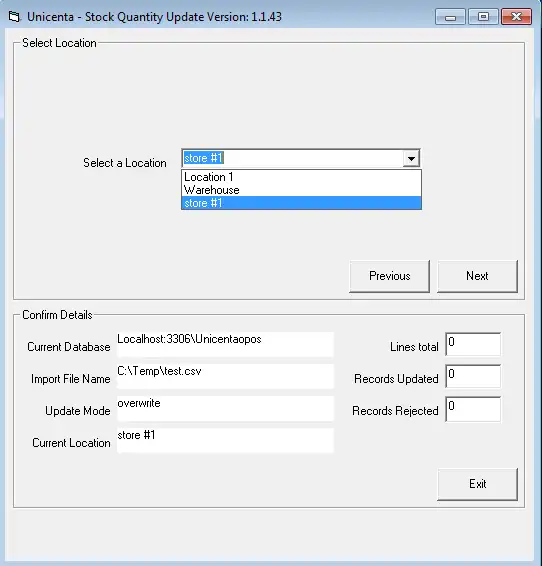
Task: Click the 'Update Mode' label
Action: pyautogui.click(x=78, y=411)
